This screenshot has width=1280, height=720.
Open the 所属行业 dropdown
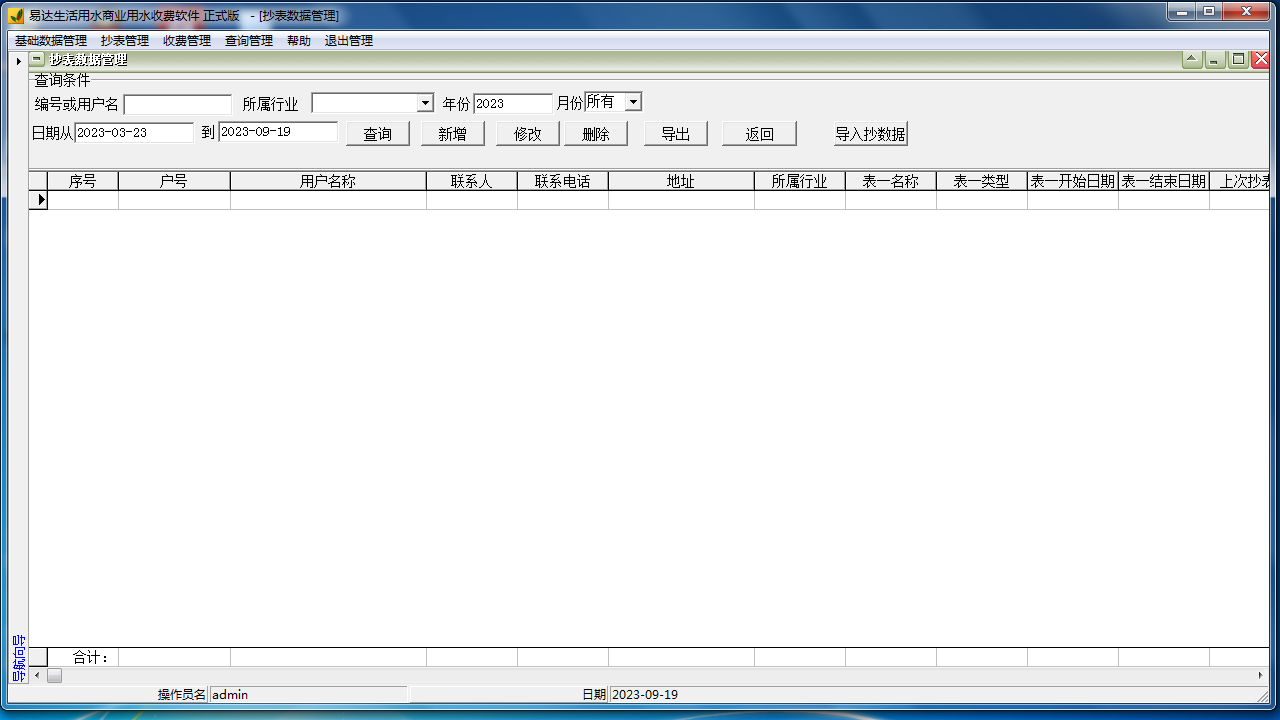point(425,103)
